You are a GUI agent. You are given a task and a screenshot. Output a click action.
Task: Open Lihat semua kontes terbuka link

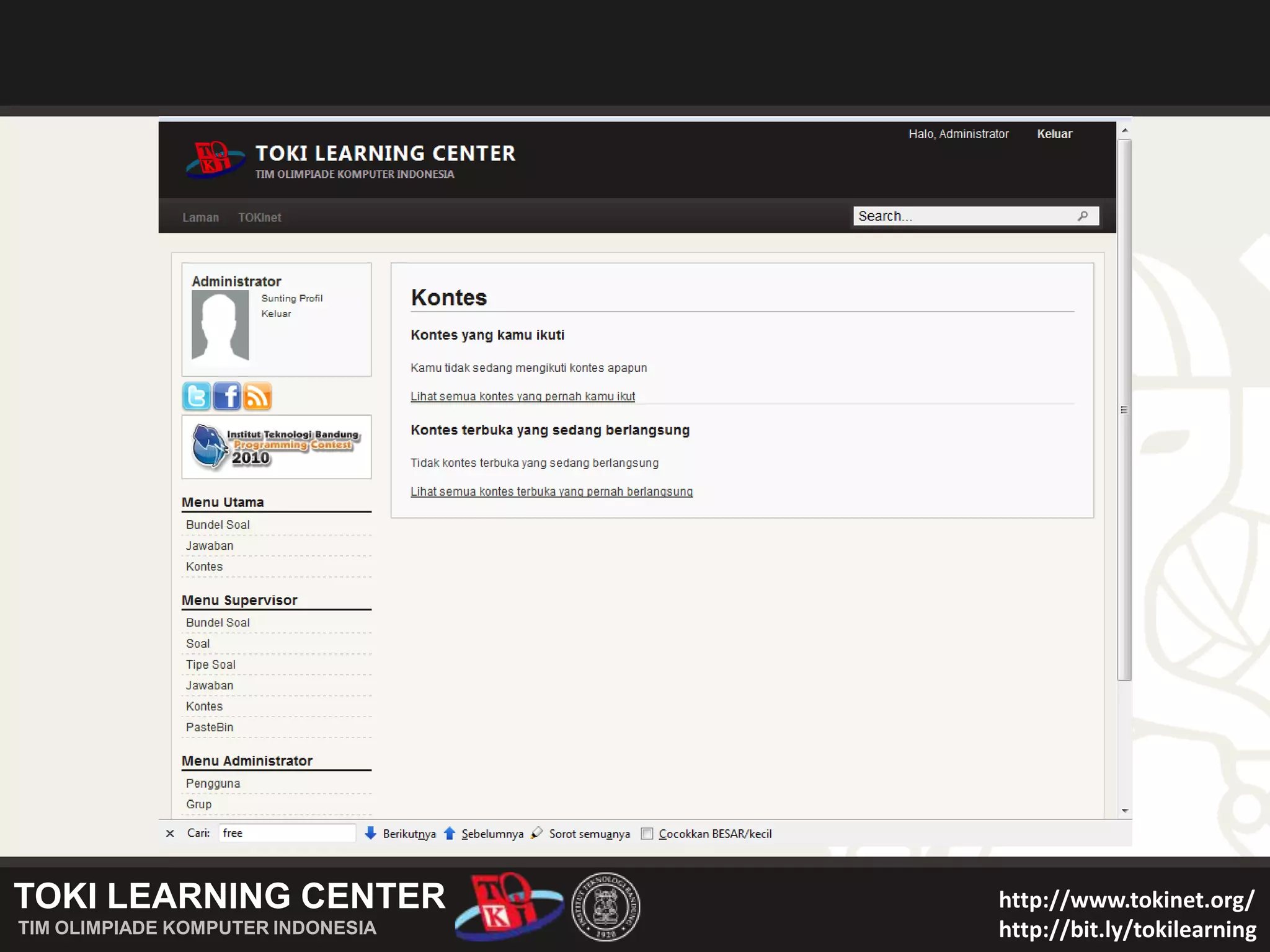coord(551,491)
